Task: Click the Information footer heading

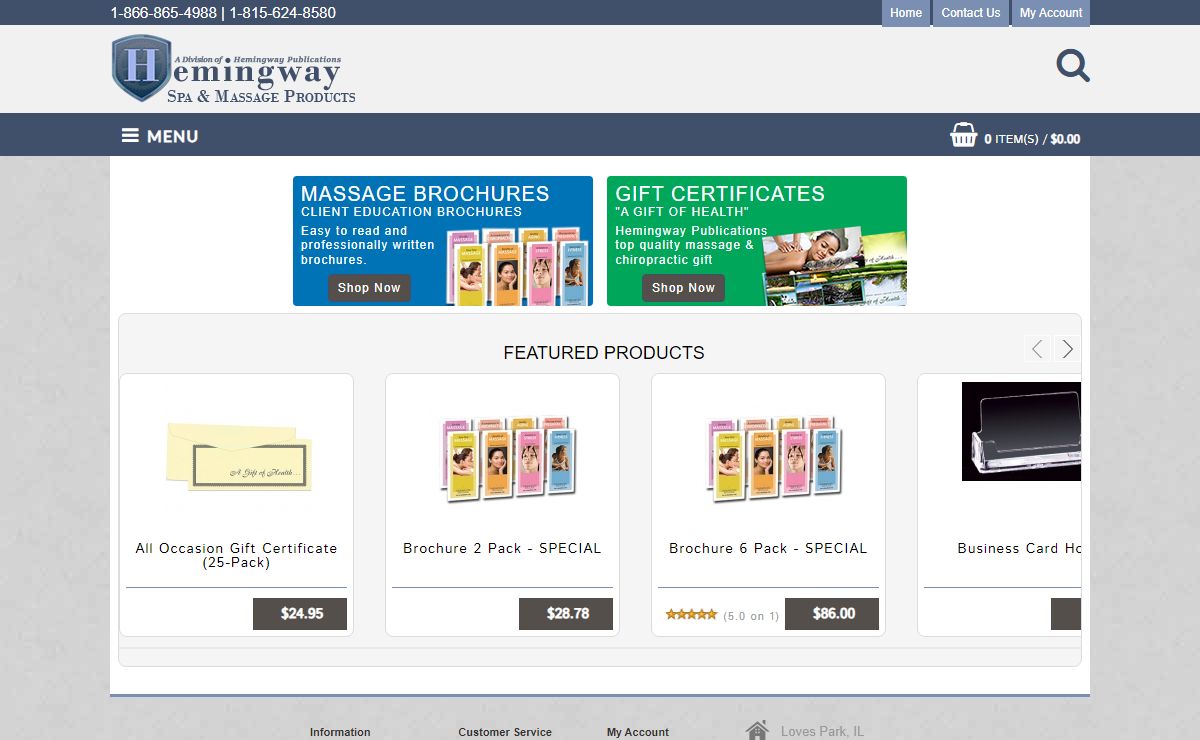Action: tap(340, 732)
